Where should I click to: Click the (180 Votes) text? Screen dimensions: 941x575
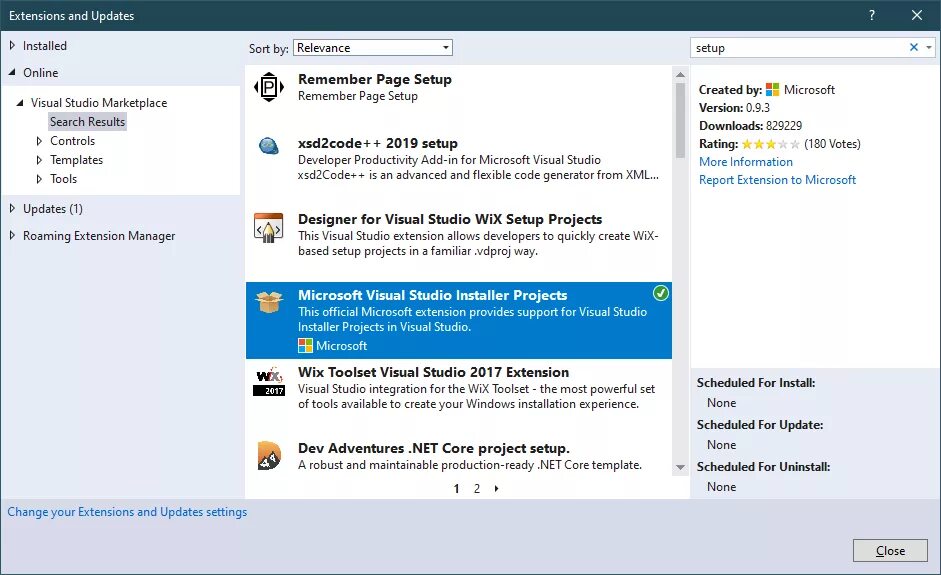click(x=832, y=144)
